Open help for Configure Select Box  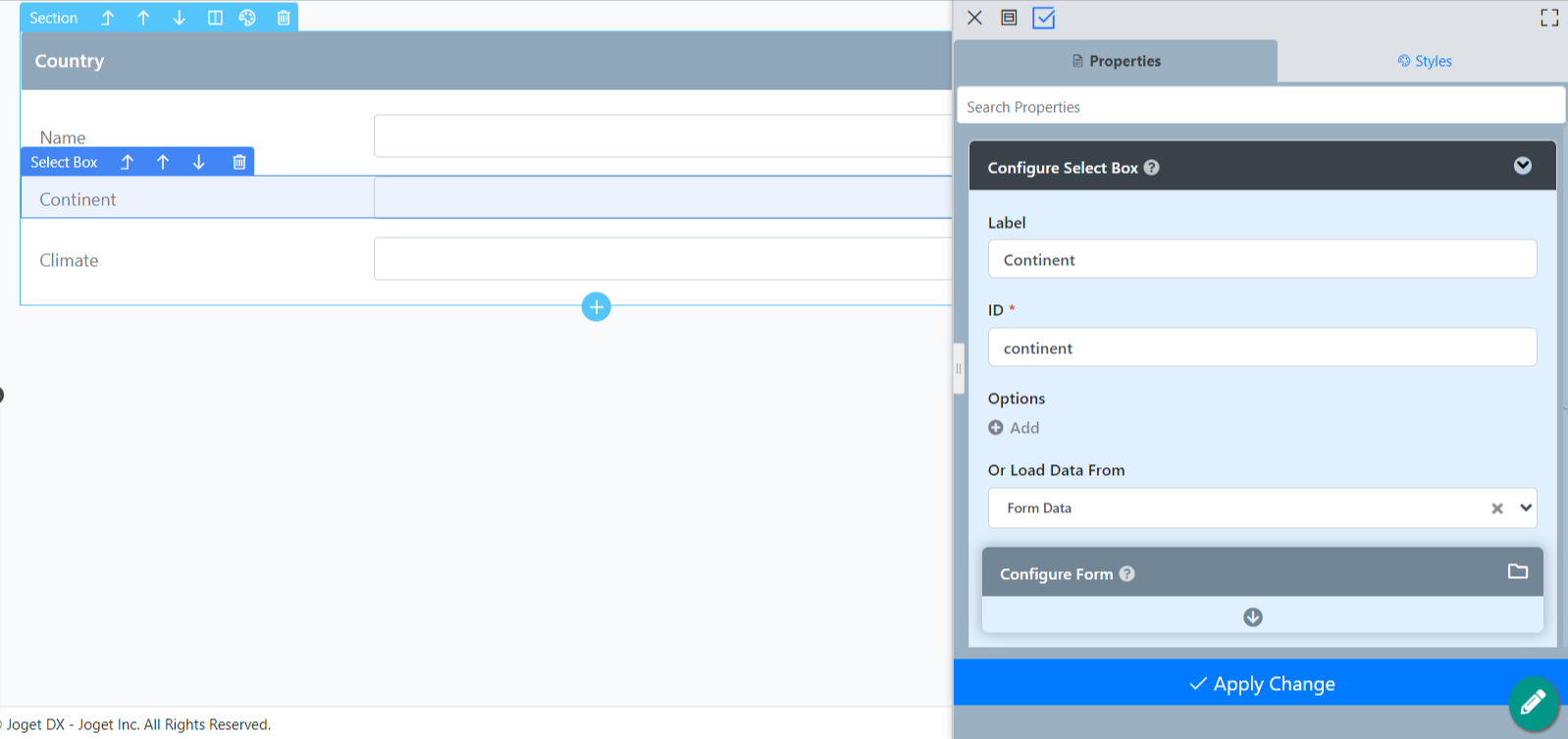1152,168
